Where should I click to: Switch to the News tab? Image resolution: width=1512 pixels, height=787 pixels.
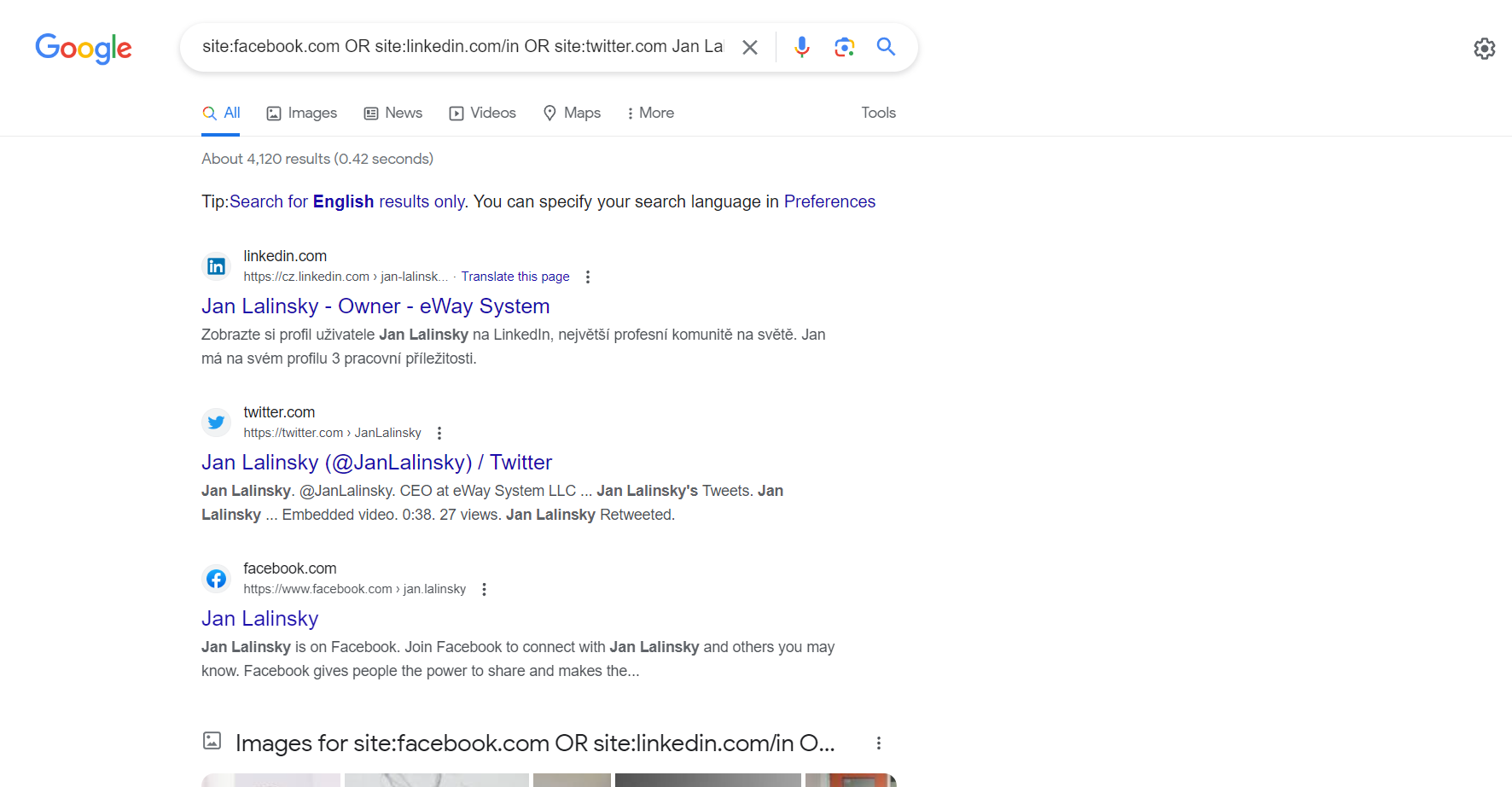coord(393,113)
